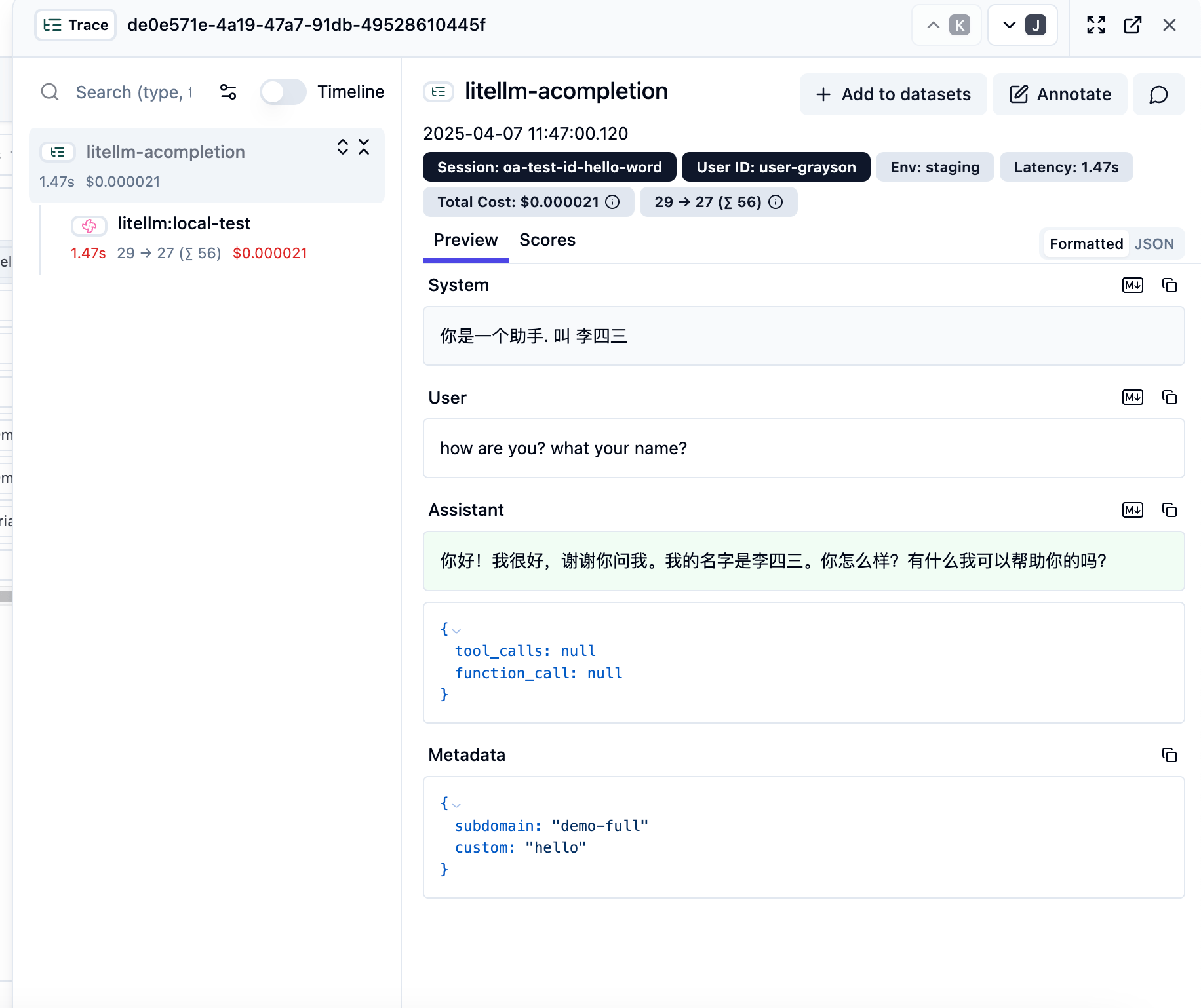Open trace in new tab icon
Viewport: 1201px width, 1008px height.
[x=1132, y=25]
